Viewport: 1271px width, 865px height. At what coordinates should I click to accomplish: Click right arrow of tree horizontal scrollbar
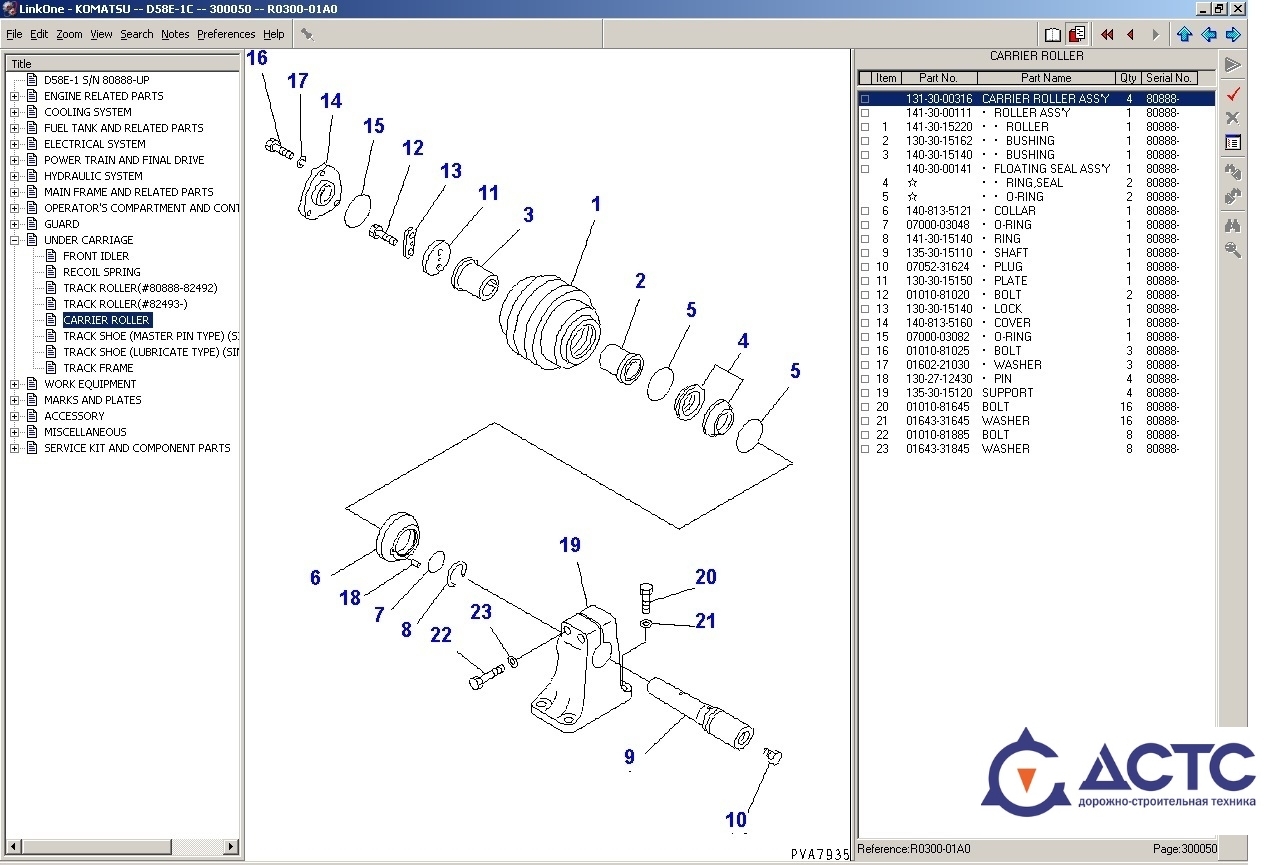point(232,847)
